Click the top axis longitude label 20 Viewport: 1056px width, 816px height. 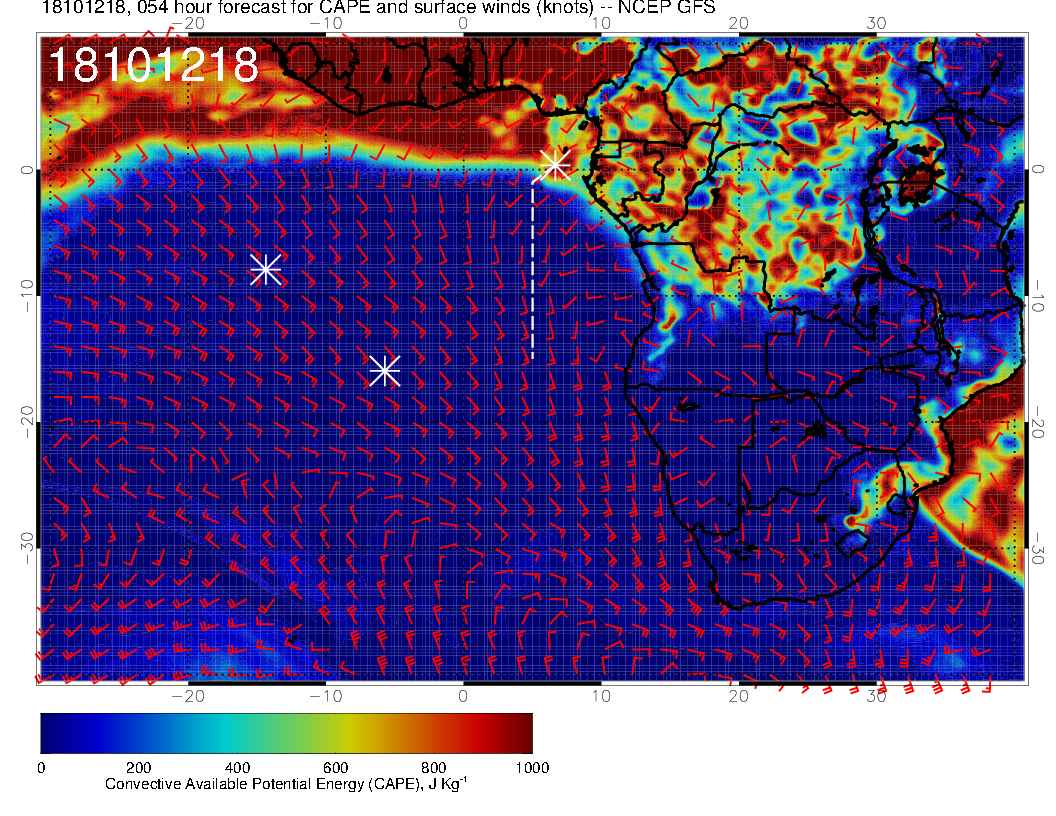click(738, 23)
